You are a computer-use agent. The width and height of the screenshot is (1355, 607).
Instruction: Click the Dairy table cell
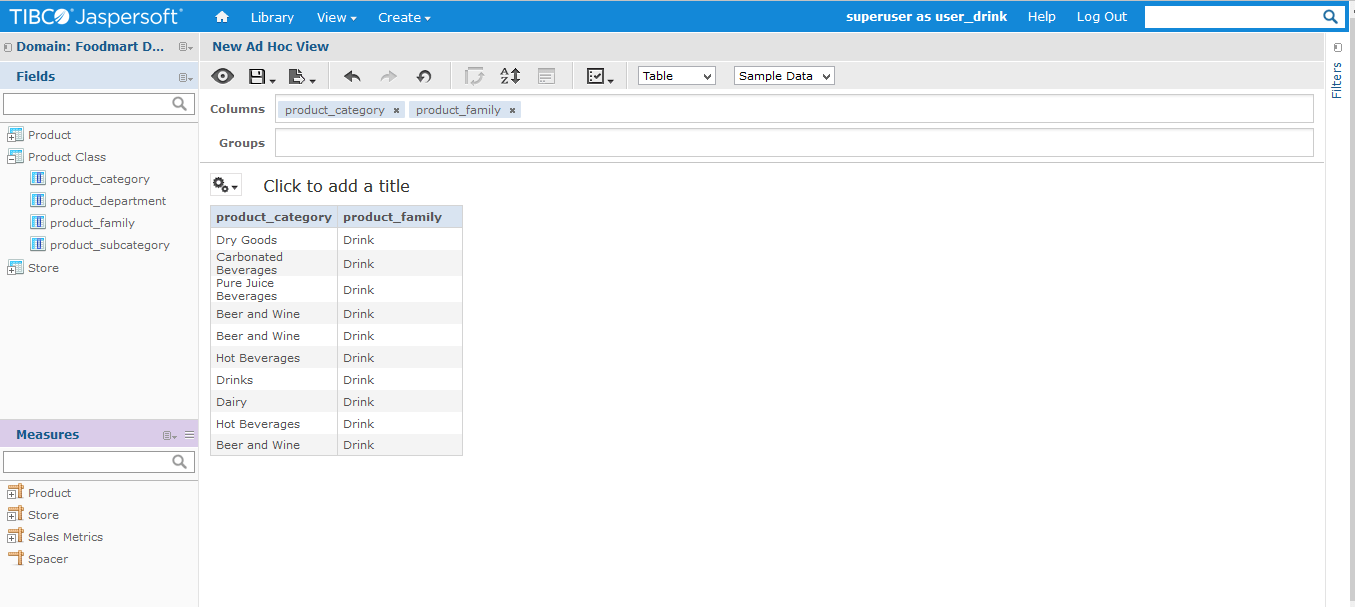pyautogui.click(x=274, y=402)
